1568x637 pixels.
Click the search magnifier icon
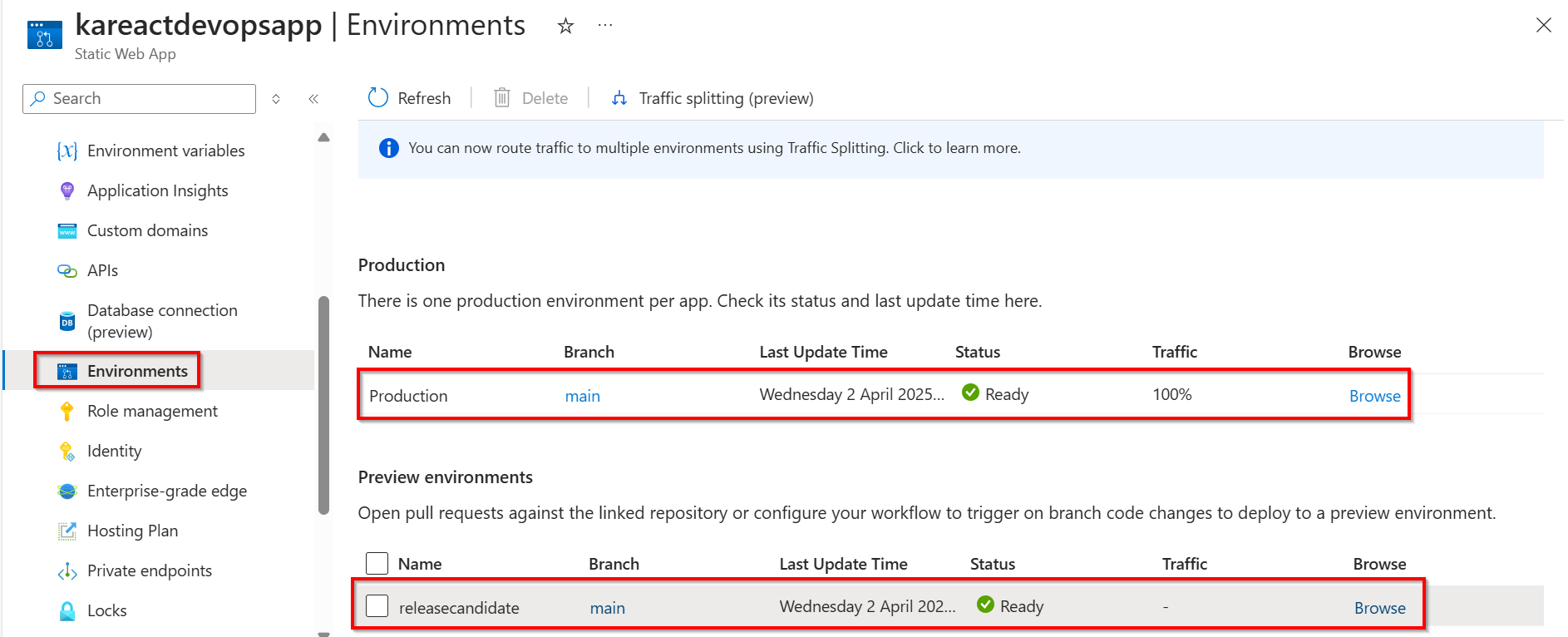[x=37, y=98]
